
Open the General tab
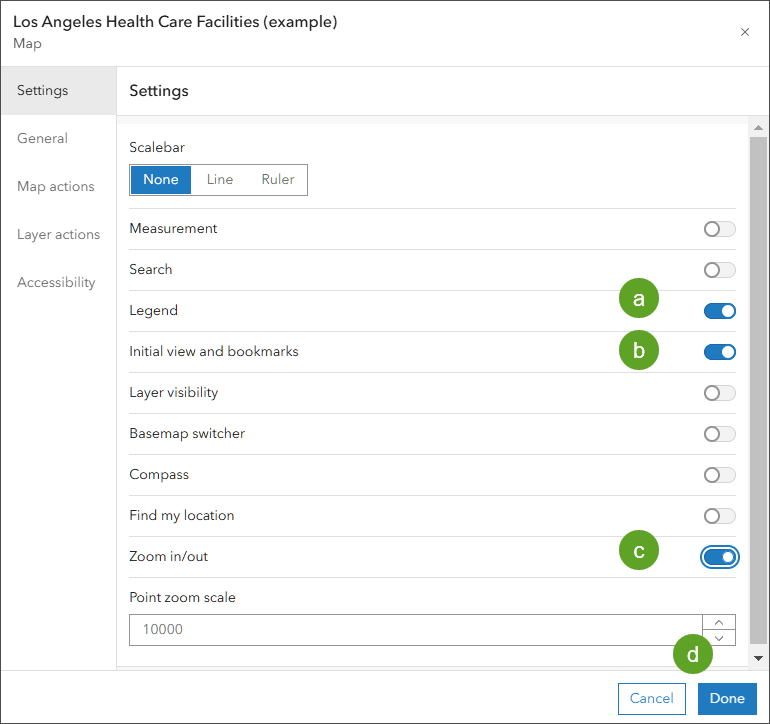pos(42,139)
